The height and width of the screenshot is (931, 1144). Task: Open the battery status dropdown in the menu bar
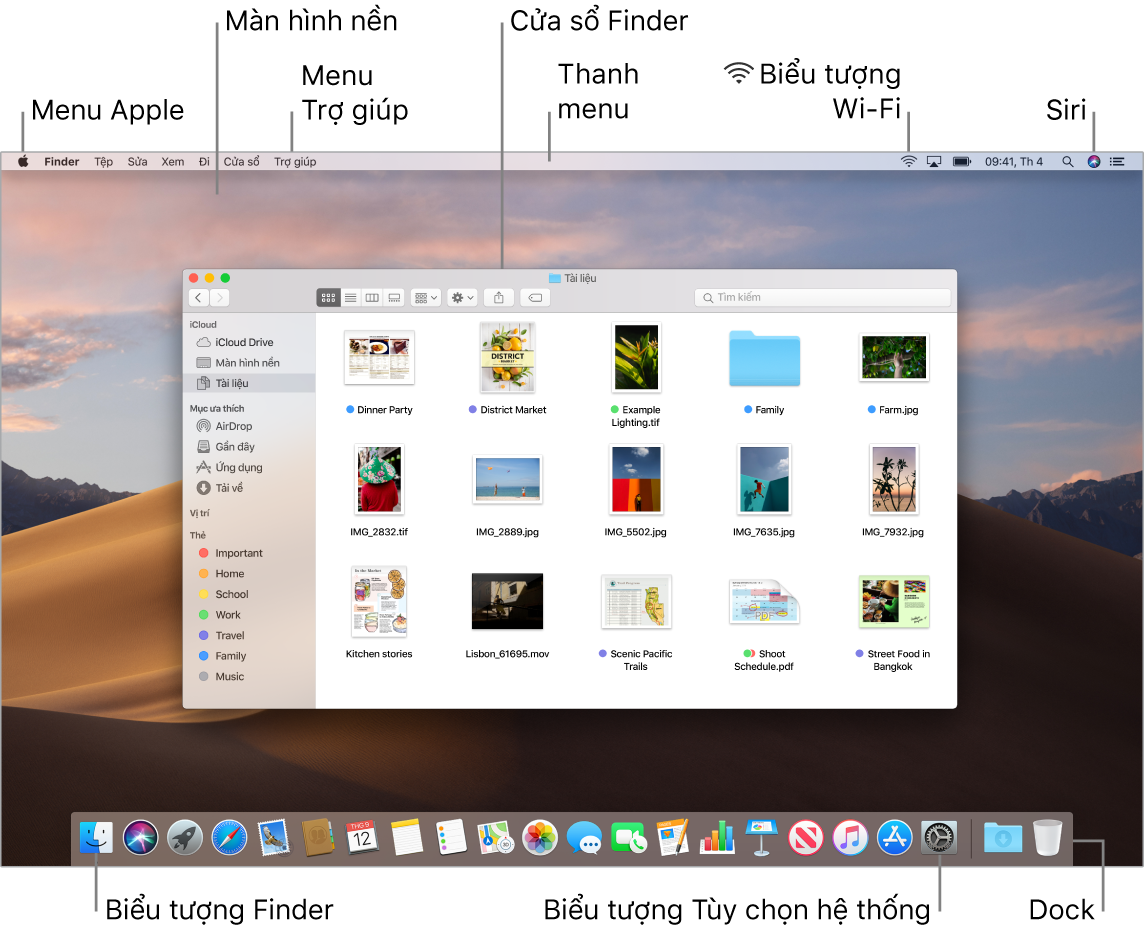point(962,160)
